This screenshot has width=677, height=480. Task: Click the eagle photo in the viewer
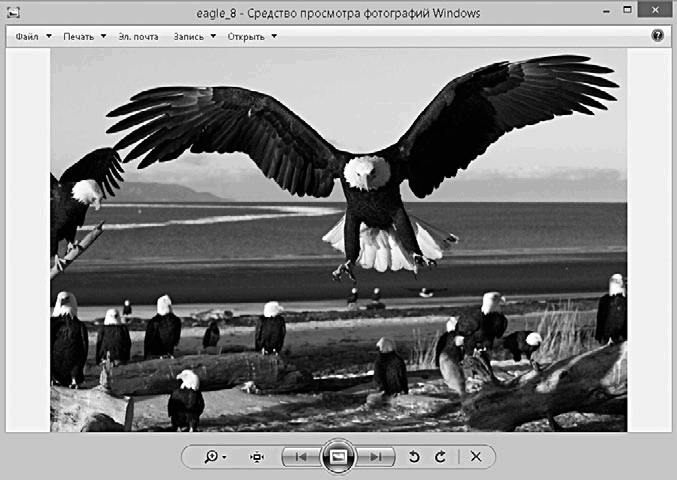pyautogui.click(x=338, y=240)
